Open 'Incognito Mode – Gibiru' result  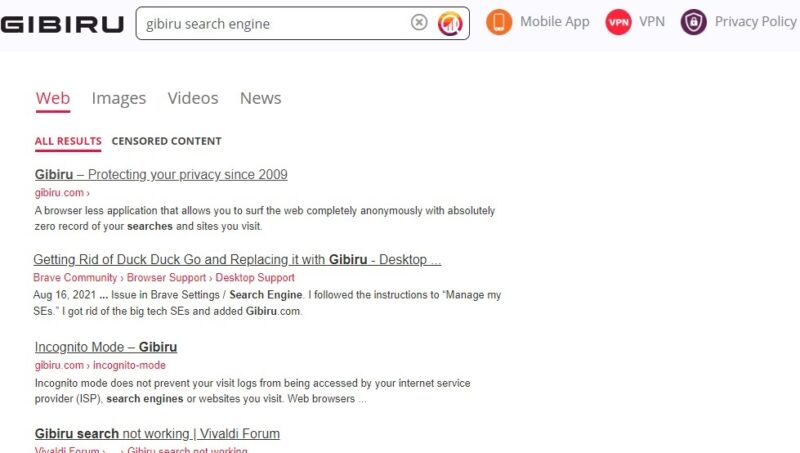[x=106, y=347]
